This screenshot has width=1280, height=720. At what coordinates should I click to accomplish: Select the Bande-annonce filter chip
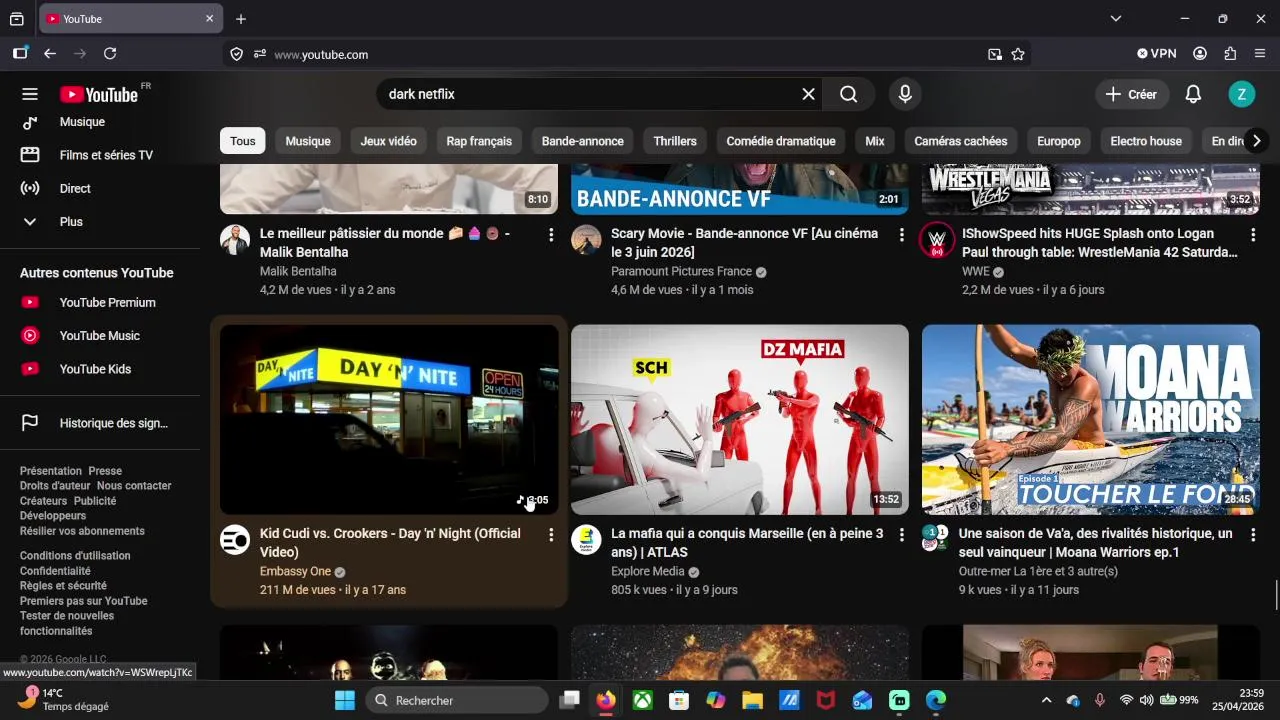583,141
